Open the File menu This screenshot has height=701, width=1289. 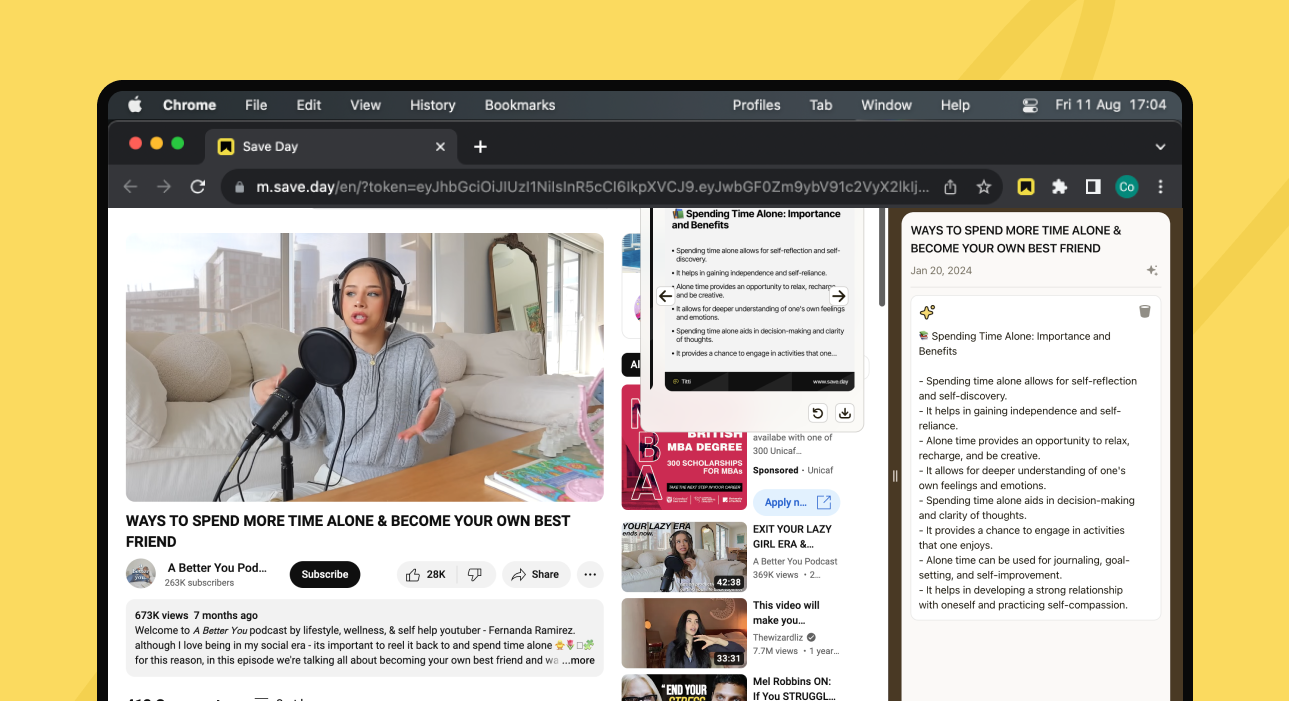[x=256, y=105]
